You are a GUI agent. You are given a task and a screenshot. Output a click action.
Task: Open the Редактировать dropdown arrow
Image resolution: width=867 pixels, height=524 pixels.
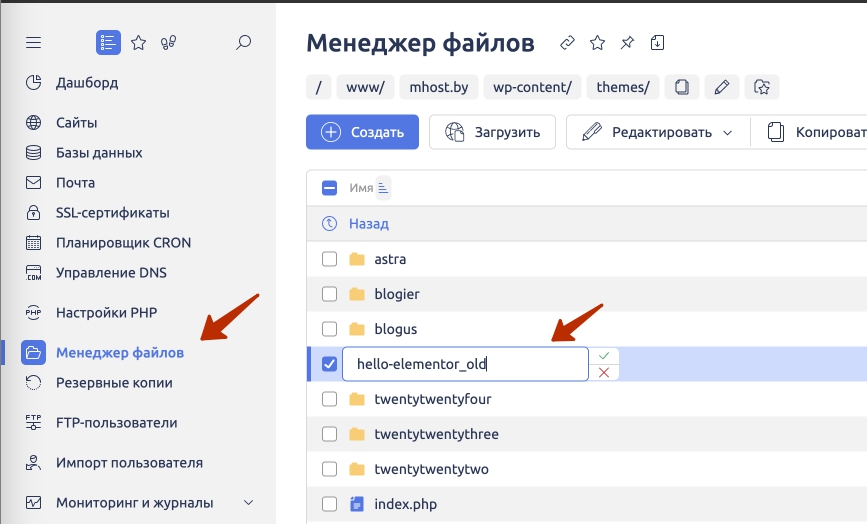728,133
